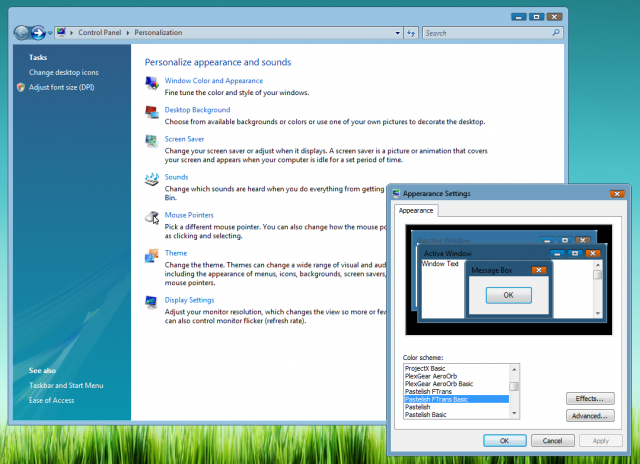Viewport: 640px width, 464px height.
Task: Click the Advanced... button
Action: [x=590, y=416]
